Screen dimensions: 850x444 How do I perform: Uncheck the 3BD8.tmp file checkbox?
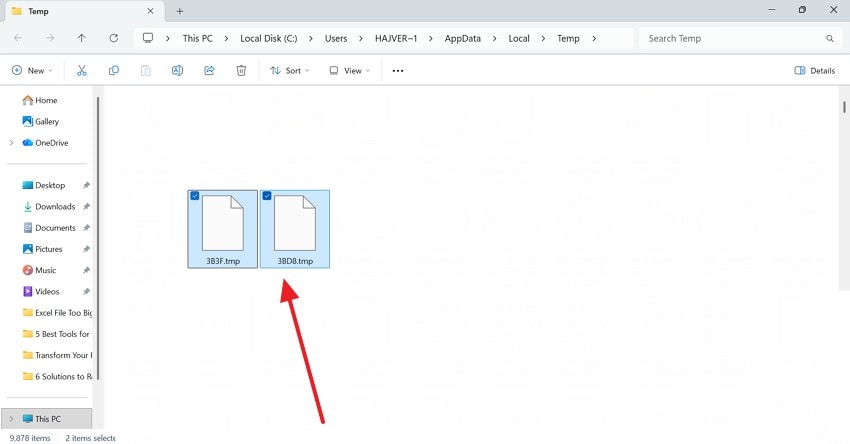click(x=267, y=196)
